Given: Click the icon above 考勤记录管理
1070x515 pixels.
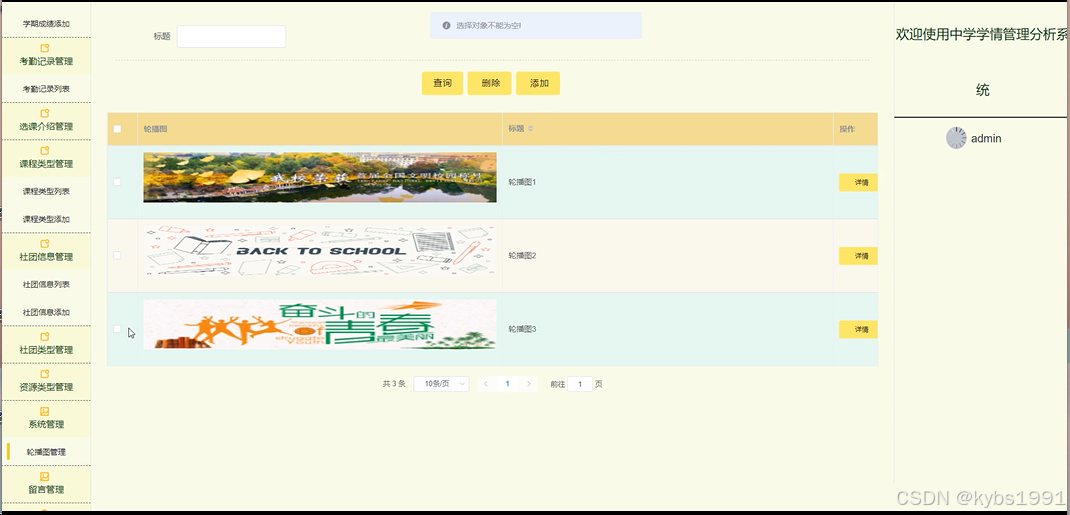Looking at the screenshot, I should (x=46, y=48).
